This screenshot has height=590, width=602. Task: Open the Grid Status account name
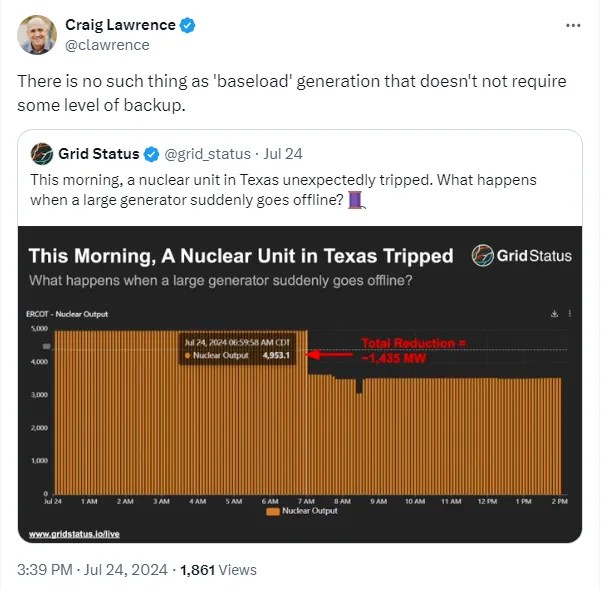pos(99,154)
